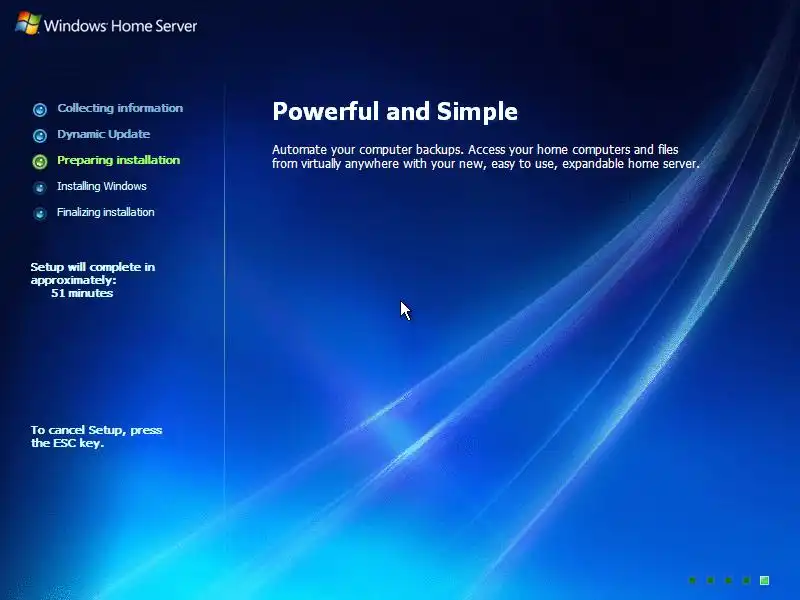800x600 pixels.
Task: Select the highlighted Preparing installation label
Action: point(118,160)
